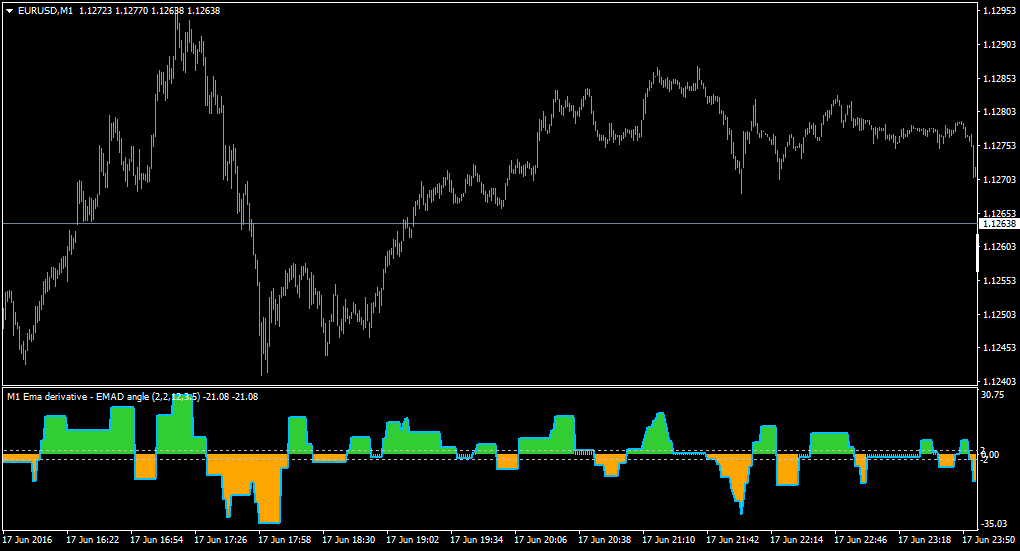The width and height of the screenshot is (1020, 551).
Task: Click price scale label 1.12553
Action: pyautogui.click(x=999, y=280)
